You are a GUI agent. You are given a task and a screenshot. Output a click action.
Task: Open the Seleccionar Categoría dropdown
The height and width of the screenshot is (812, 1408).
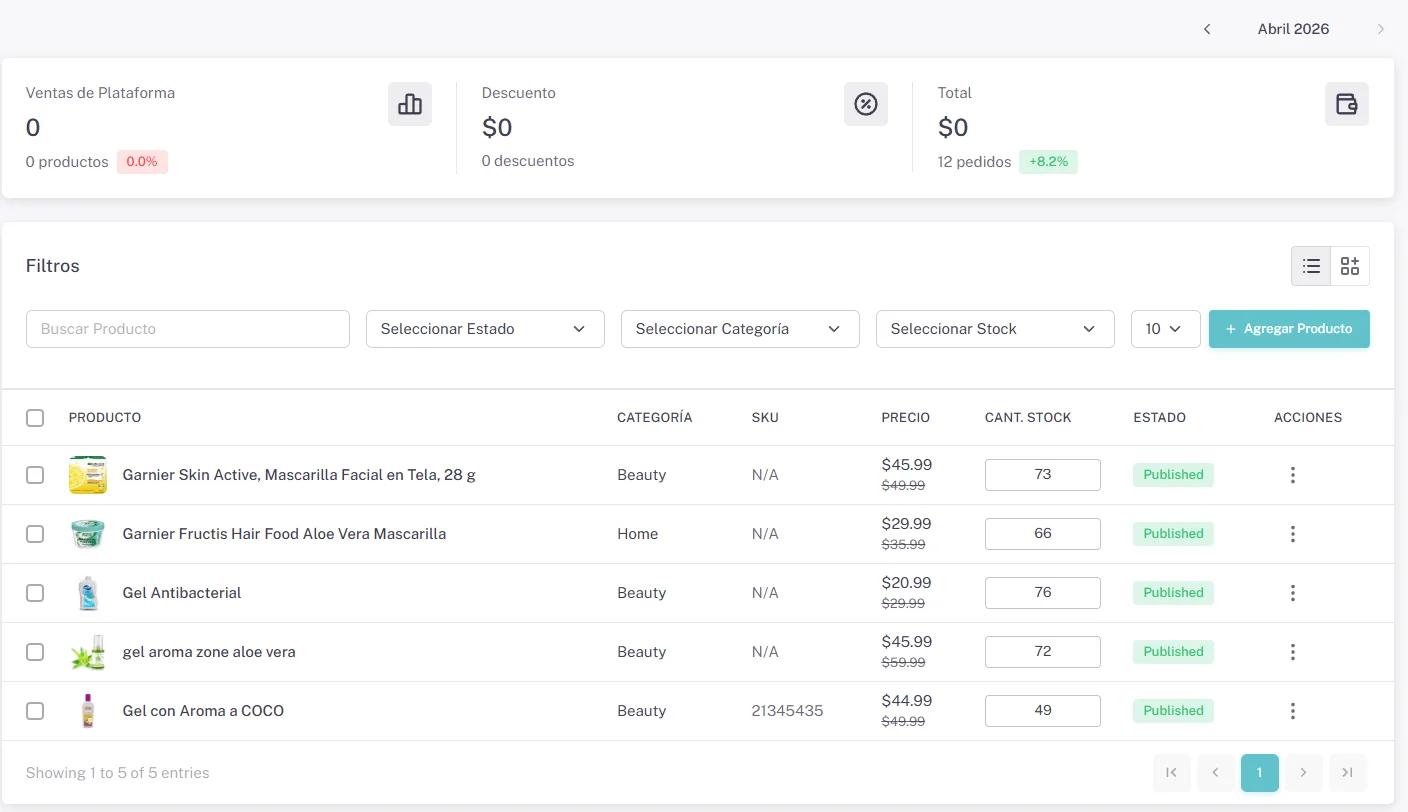point(740,329)
